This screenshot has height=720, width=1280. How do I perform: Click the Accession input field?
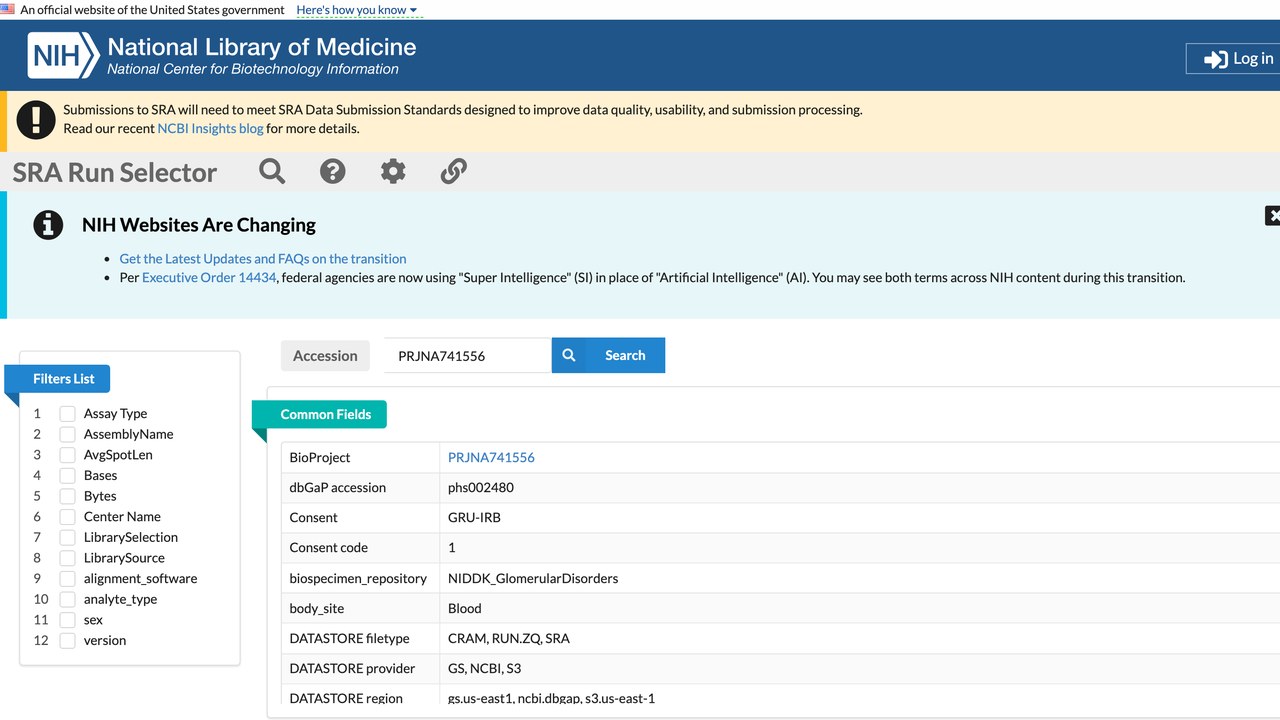click(467, 355)
